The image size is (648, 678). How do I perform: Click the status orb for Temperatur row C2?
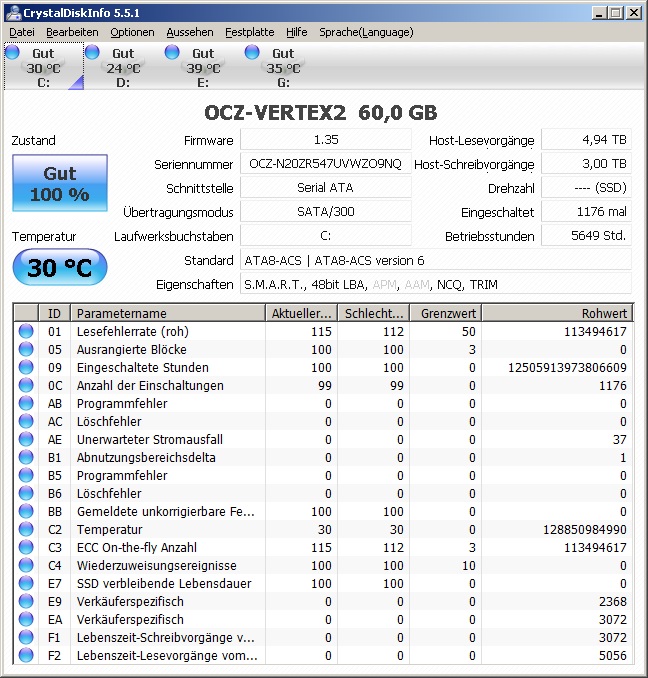point(26,530)
